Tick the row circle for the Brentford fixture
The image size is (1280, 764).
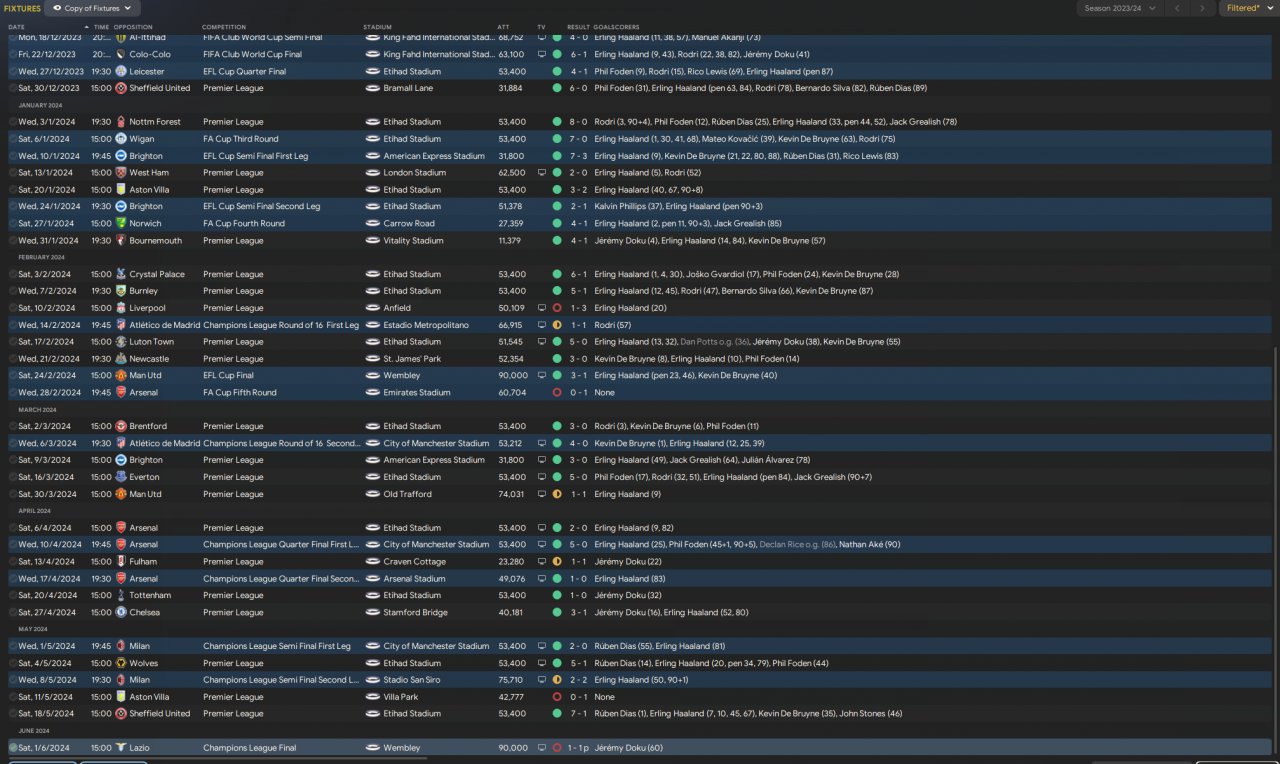point(13,426)
